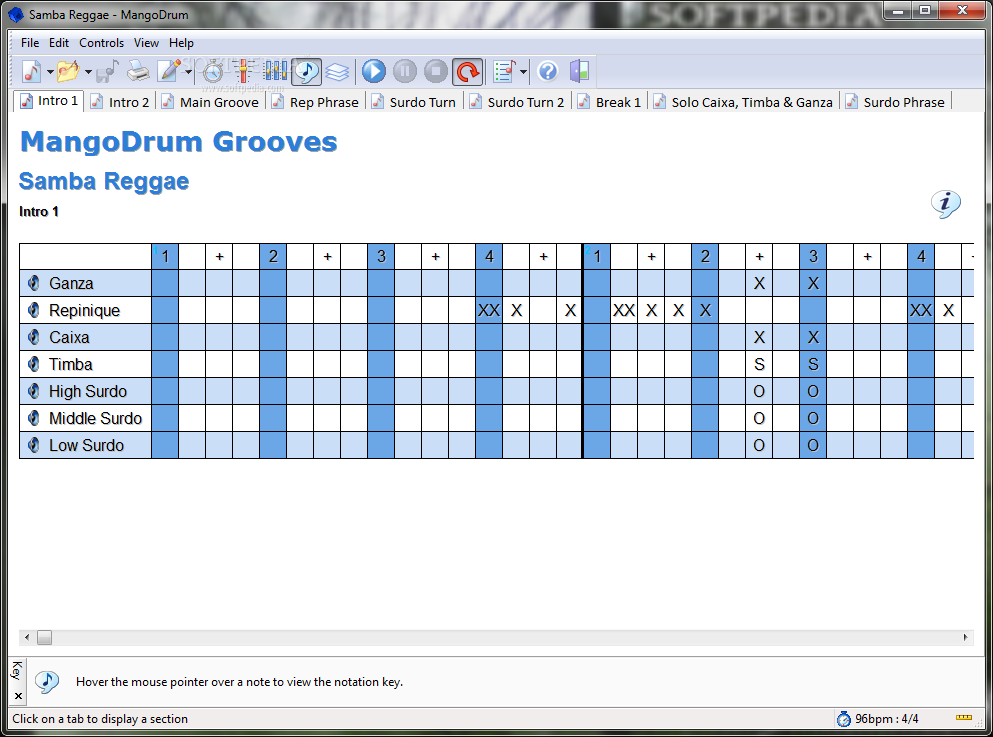The image size is (993, 737).
Task: Click the Timba S note on beat 3
Action: pos(813,364)
